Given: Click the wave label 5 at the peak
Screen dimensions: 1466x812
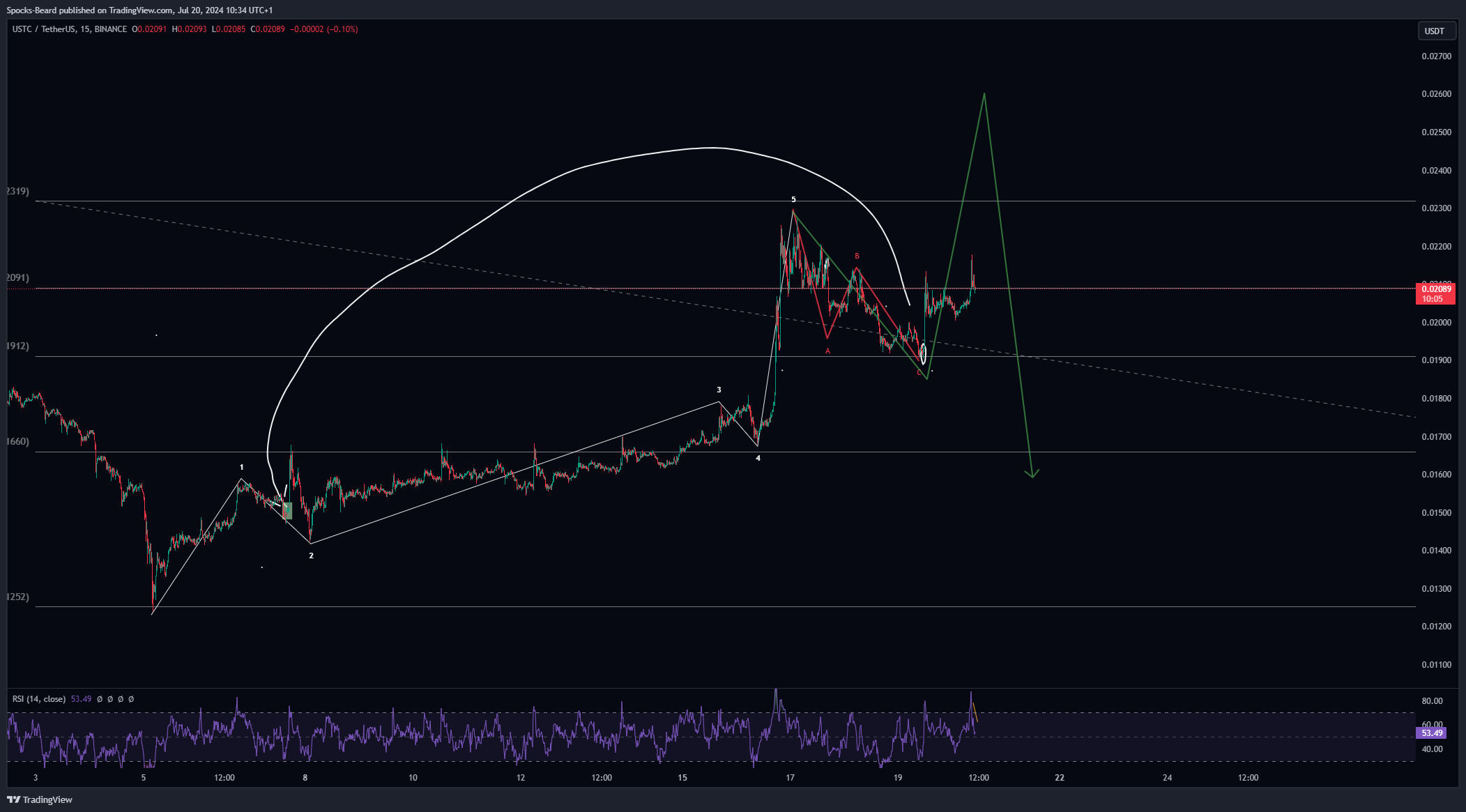Looking at the screenshot, I should click(793, 199).
